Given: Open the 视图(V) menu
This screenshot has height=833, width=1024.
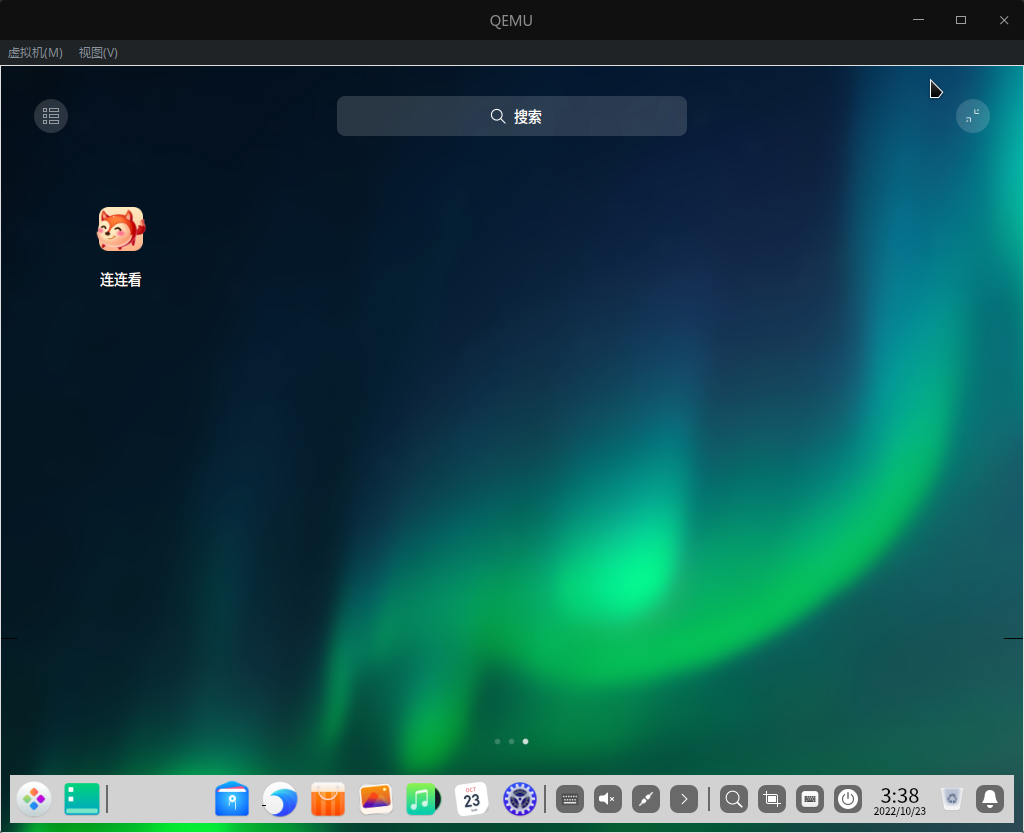Looking at the screenshot, I should click(98, 53).
